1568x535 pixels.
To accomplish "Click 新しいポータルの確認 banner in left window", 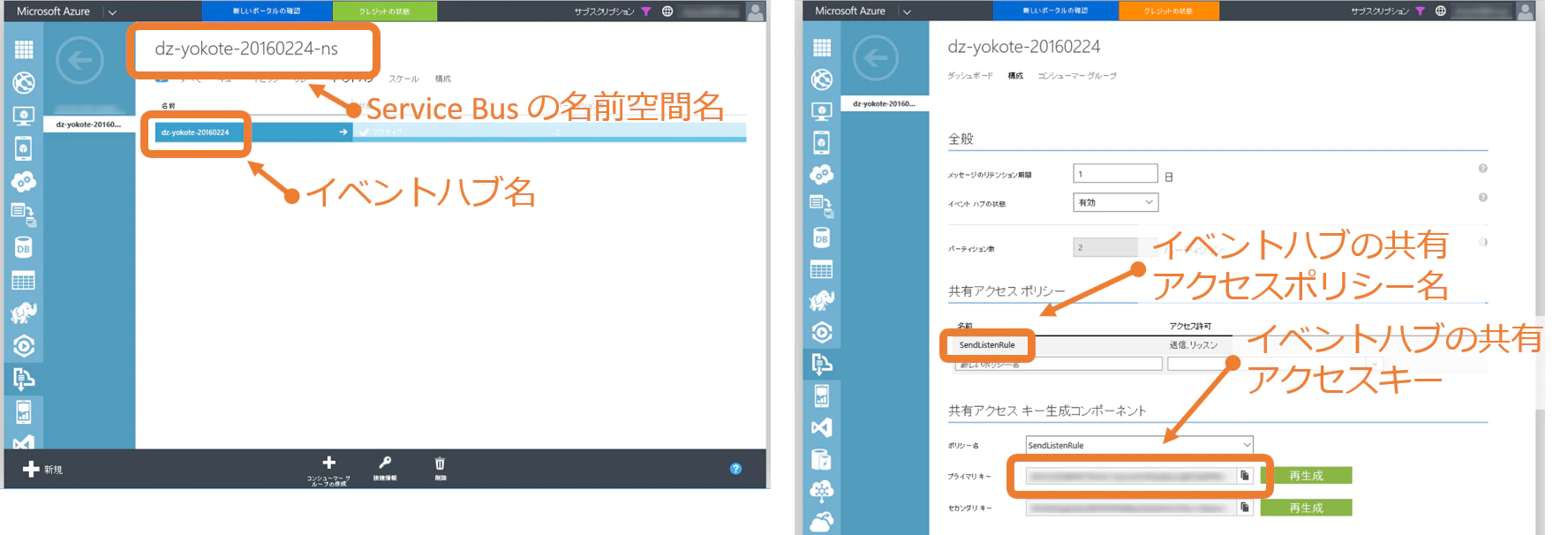I will pyautogui.click(x=267, y=11).
